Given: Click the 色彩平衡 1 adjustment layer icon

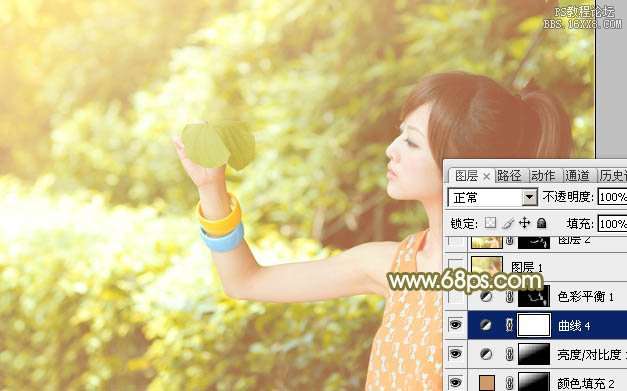Looking at the screenshot, I should point(486,296).
